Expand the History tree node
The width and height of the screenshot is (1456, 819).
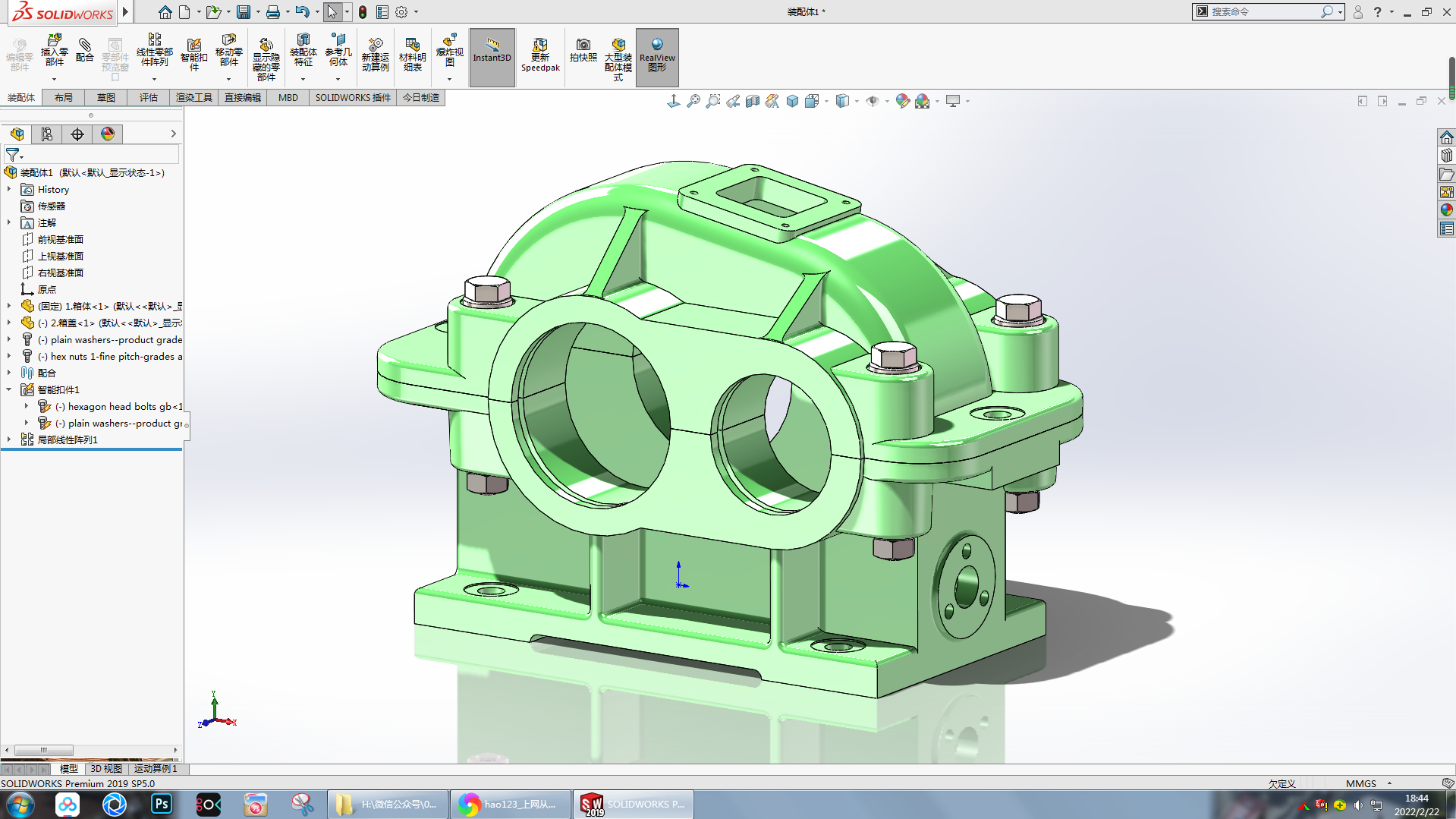pyautogui.click(x=9, y=190)
